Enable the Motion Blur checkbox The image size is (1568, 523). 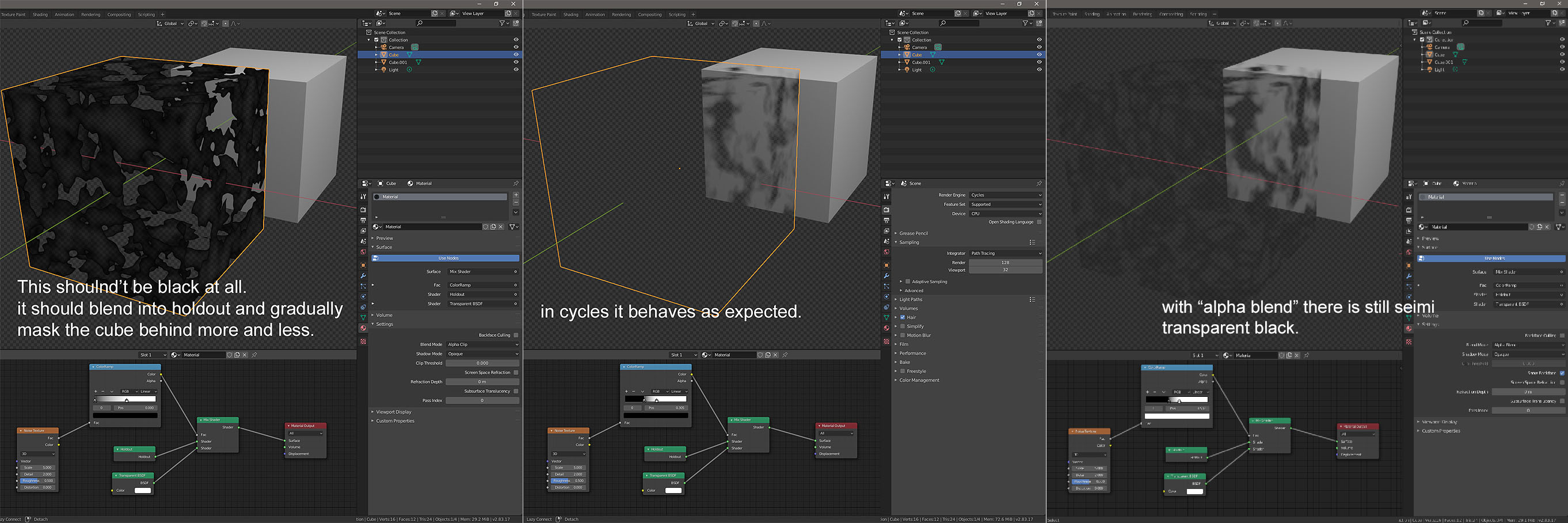click(903, 335)
